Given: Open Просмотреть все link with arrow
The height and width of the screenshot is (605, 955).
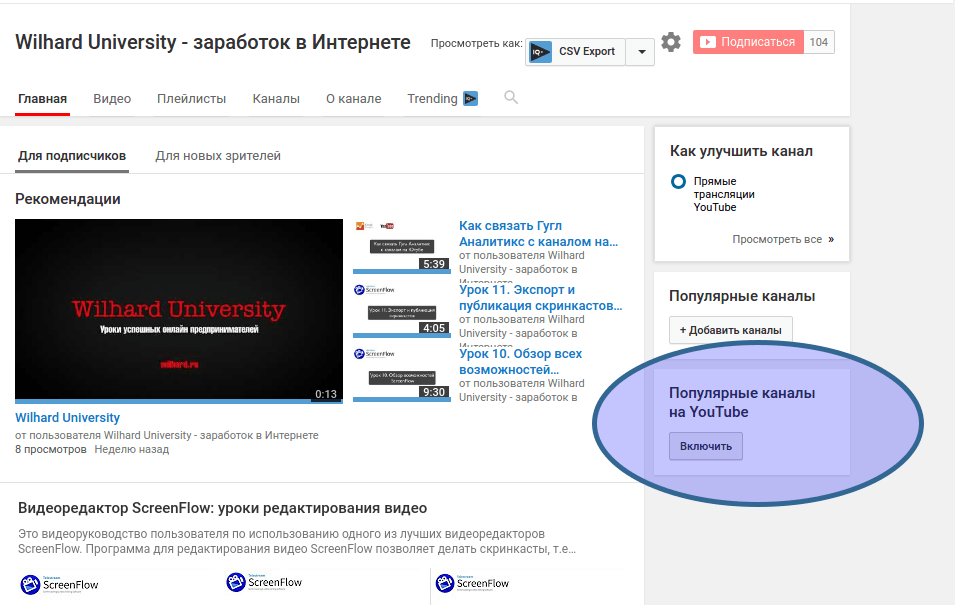Looking at the screenshot, I should tap(782, 240).
